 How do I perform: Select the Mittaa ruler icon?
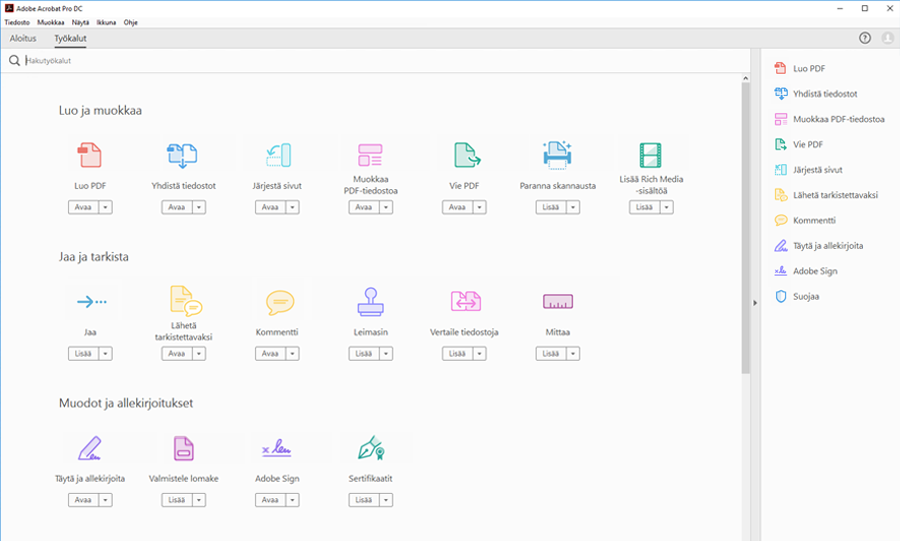point(558,301)
